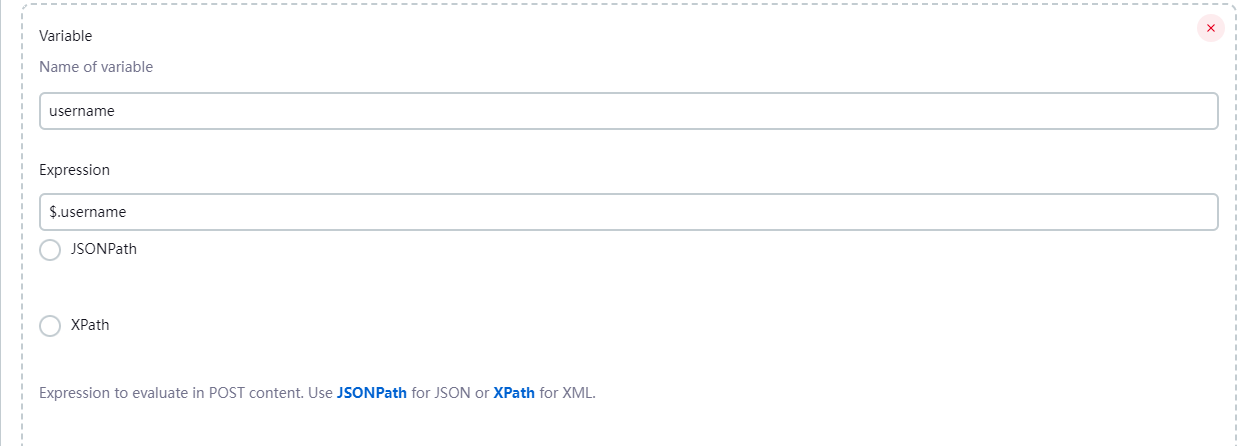Click the 'for JSON or' text between links

450,393
